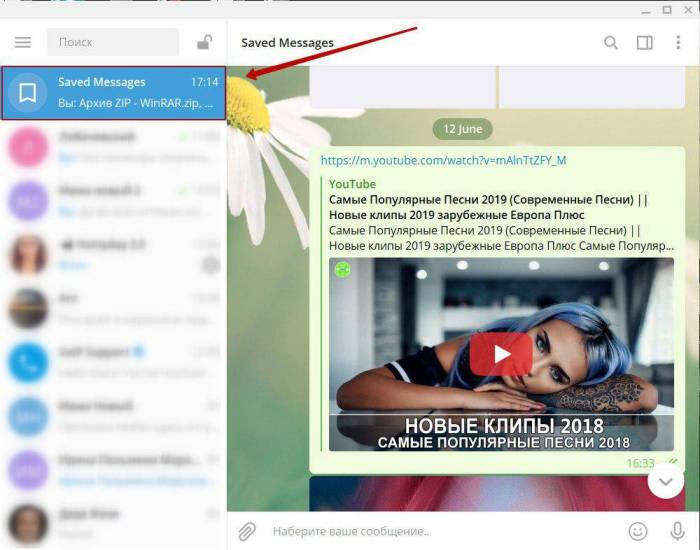
Task: Click the 12 June date badge
Action: click(463, 129)
